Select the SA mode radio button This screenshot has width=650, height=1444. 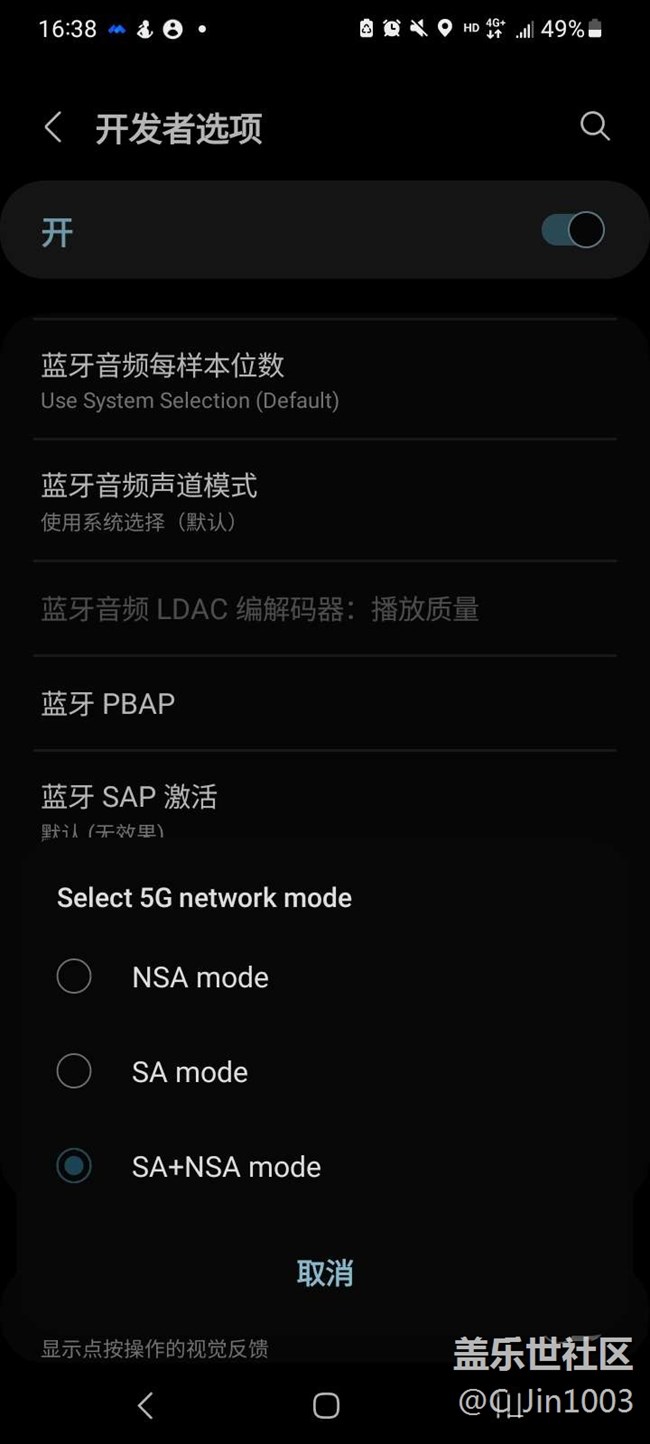pos(74,1072)
